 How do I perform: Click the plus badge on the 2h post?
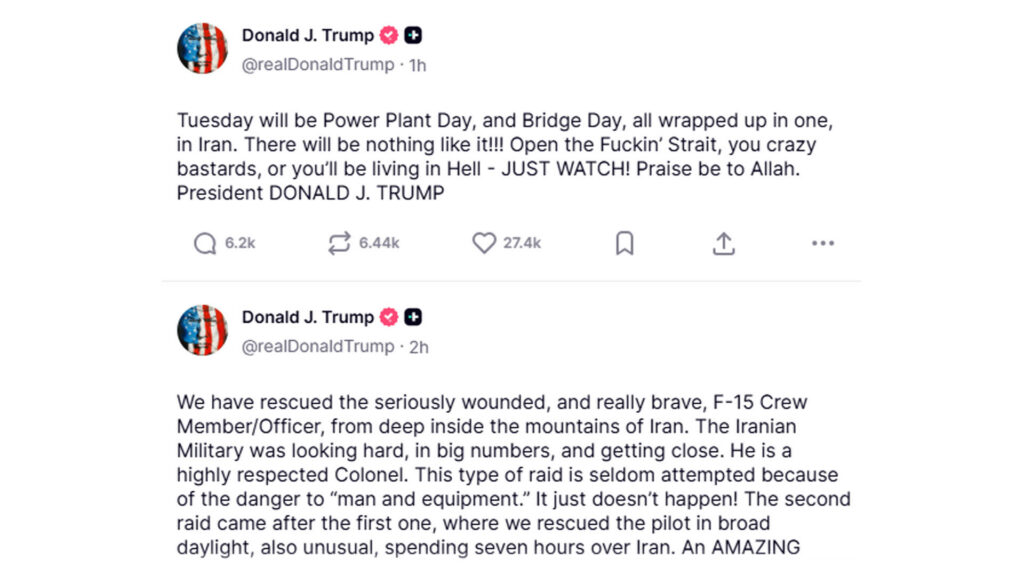[x=413, y=318]
